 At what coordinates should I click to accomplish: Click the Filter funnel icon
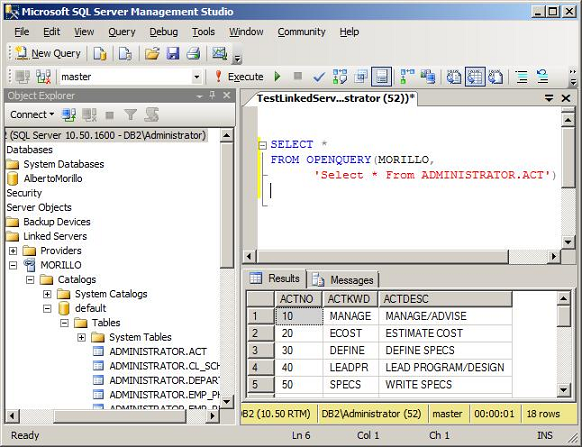click(x=130, y=115)
